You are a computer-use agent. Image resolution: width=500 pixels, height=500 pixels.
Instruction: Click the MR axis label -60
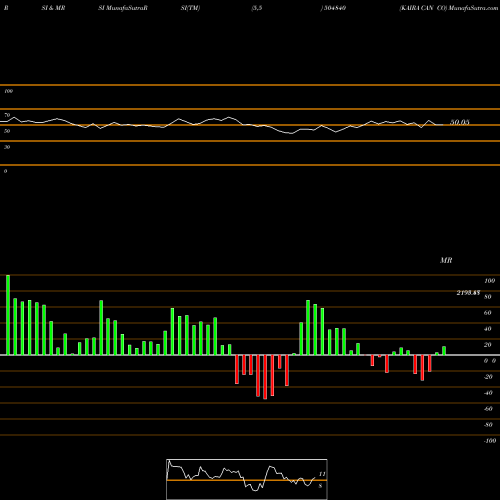pos(488,409)
